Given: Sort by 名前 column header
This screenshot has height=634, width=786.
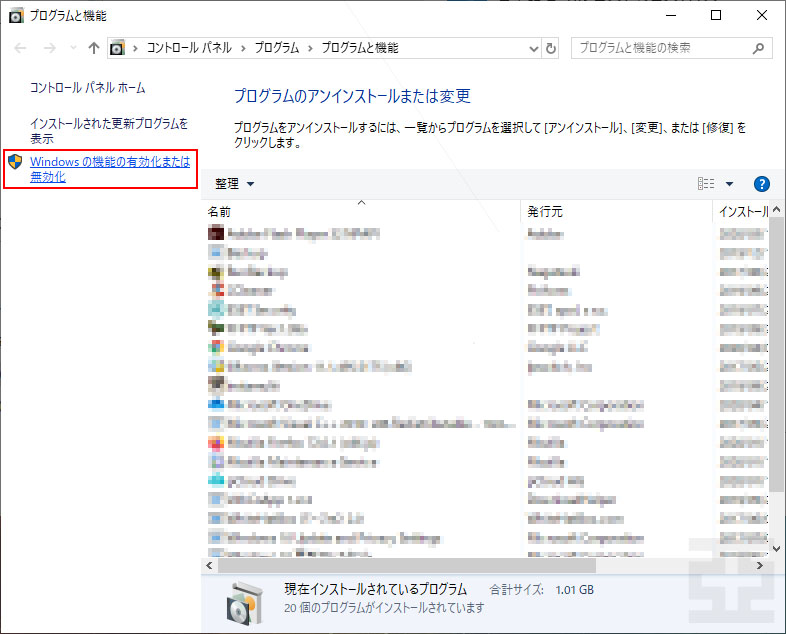Looking at the screenshot, I should tap(361, 212).
